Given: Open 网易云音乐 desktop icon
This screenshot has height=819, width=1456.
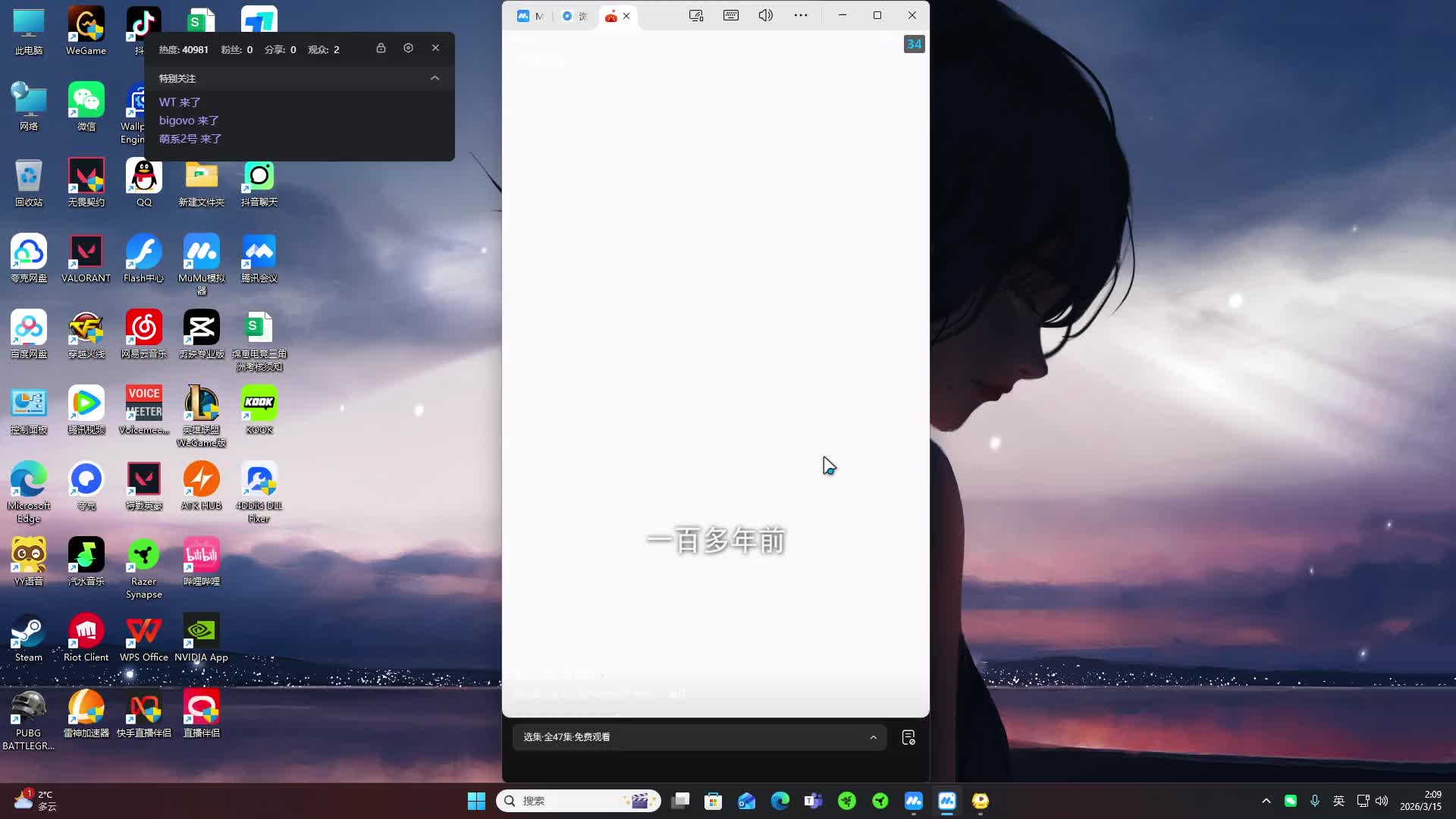Looking at the screenshot, I should click(143, 334).
